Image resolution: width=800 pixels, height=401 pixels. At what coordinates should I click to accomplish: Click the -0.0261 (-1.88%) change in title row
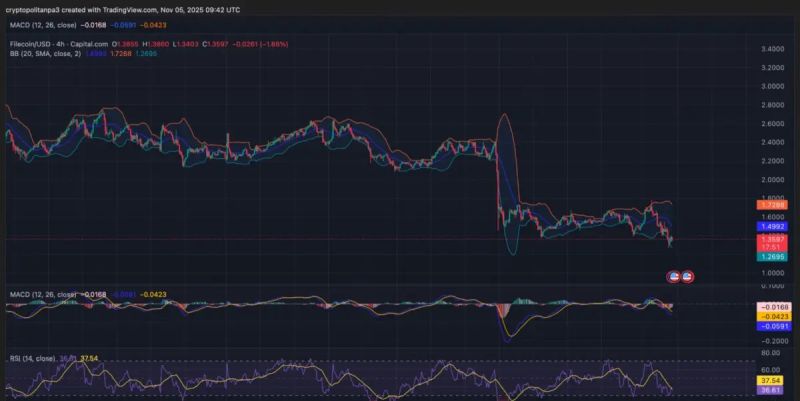[x=260, y=44]
